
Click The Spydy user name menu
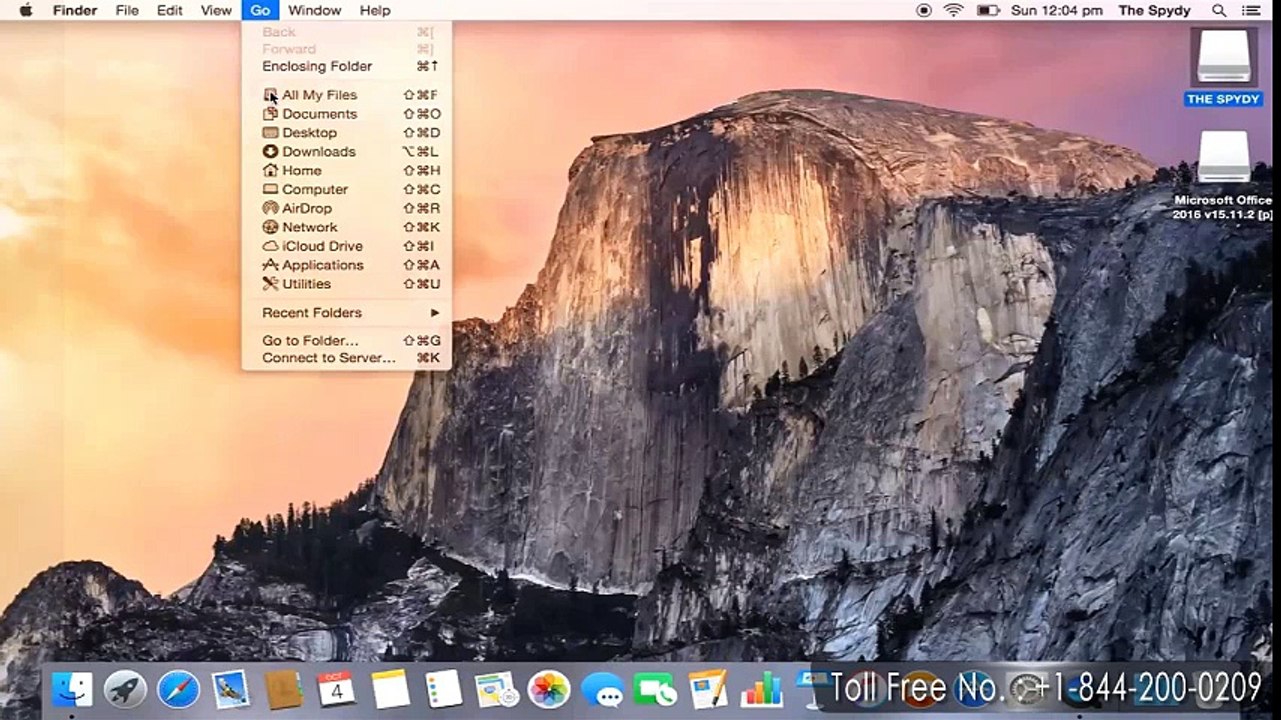(1155, 10)
